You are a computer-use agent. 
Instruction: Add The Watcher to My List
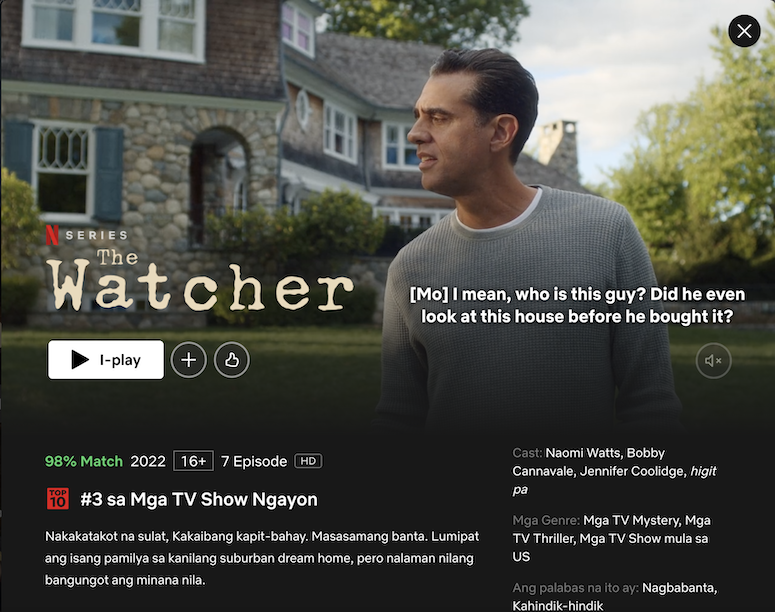pos(188,360)
